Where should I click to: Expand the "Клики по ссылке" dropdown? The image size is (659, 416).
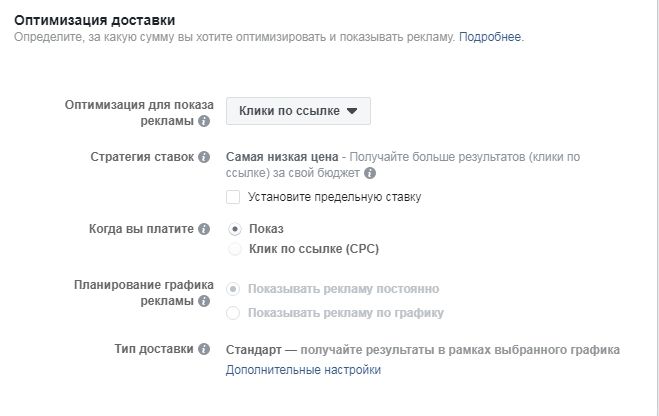pyautogui.click(x=298, y=111)
